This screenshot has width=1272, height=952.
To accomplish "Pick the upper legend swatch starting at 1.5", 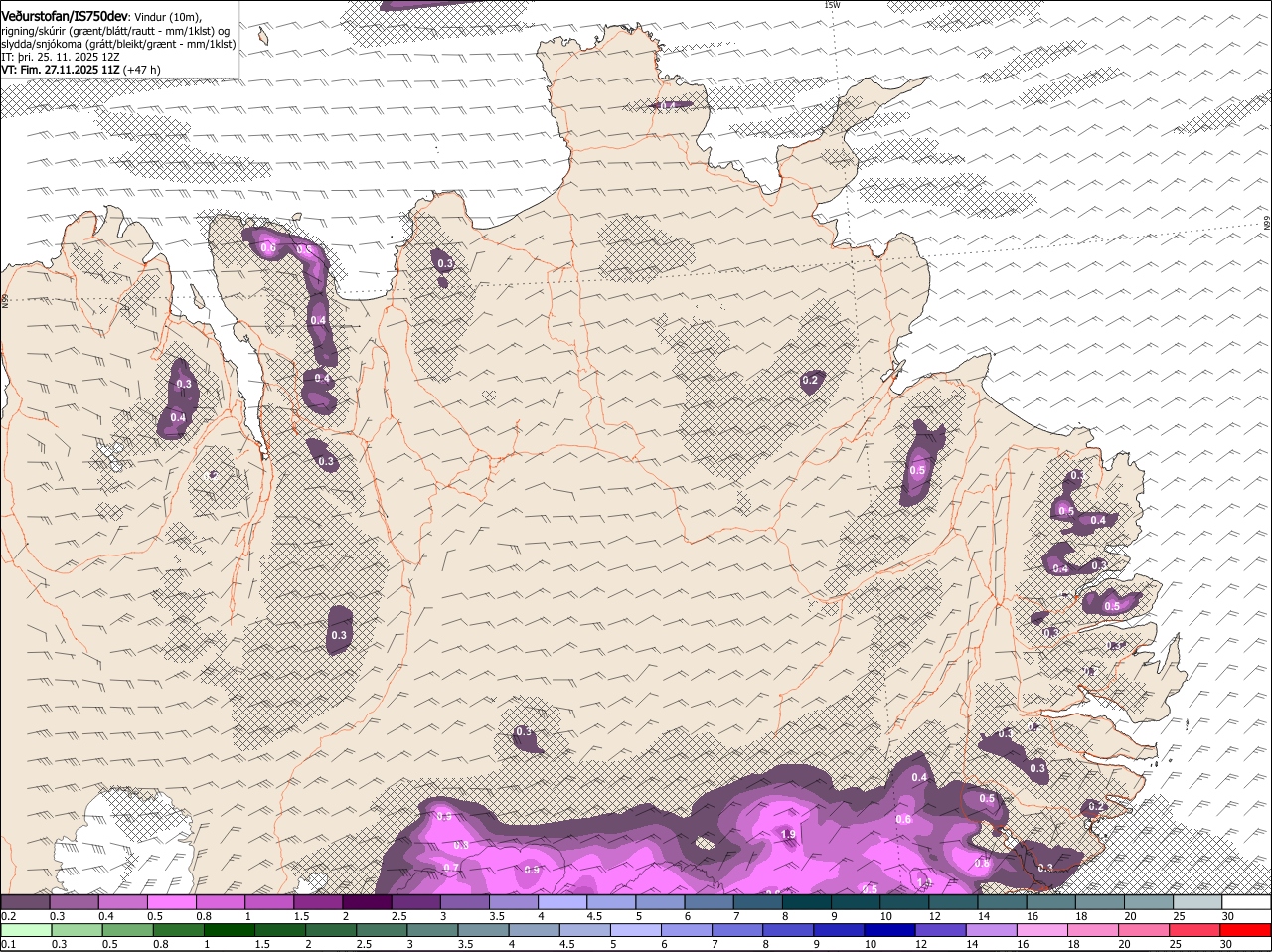I will coord(318,902).
